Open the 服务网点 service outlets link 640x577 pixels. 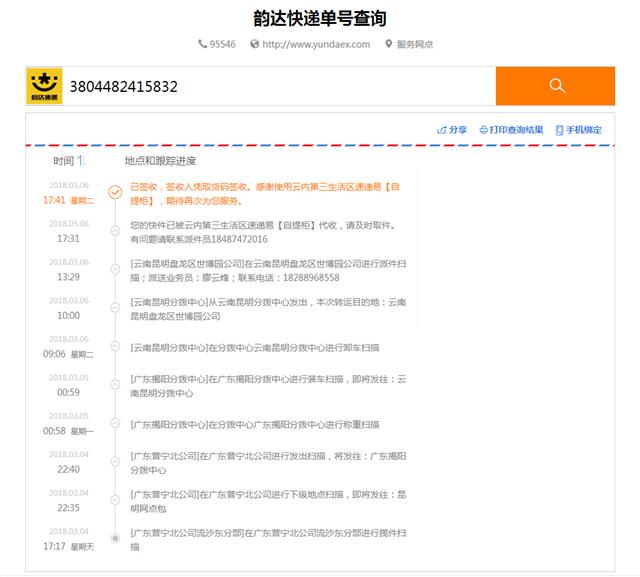415,44
